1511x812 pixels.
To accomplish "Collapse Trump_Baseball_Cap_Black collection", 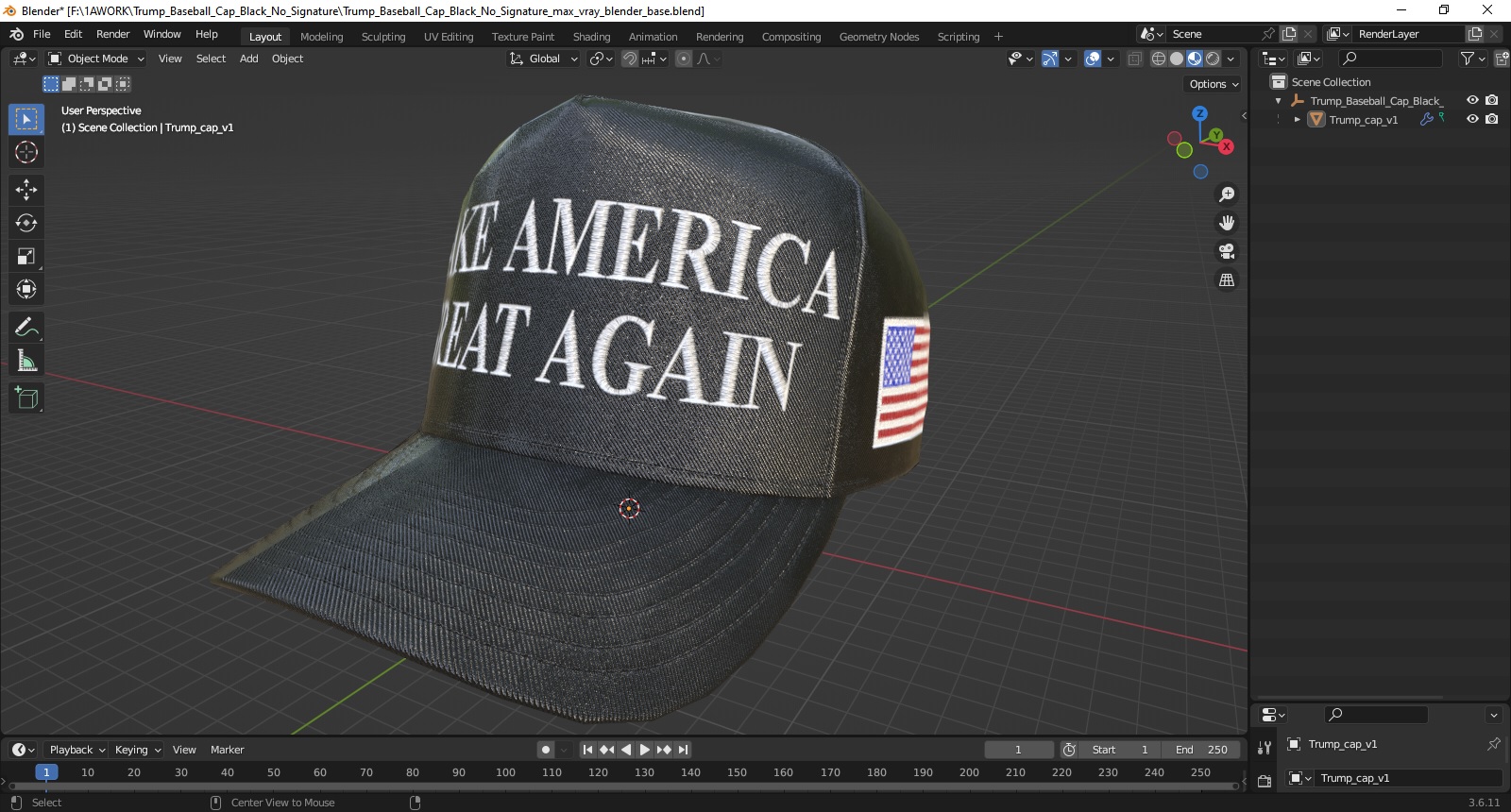I will [1279, 101].
